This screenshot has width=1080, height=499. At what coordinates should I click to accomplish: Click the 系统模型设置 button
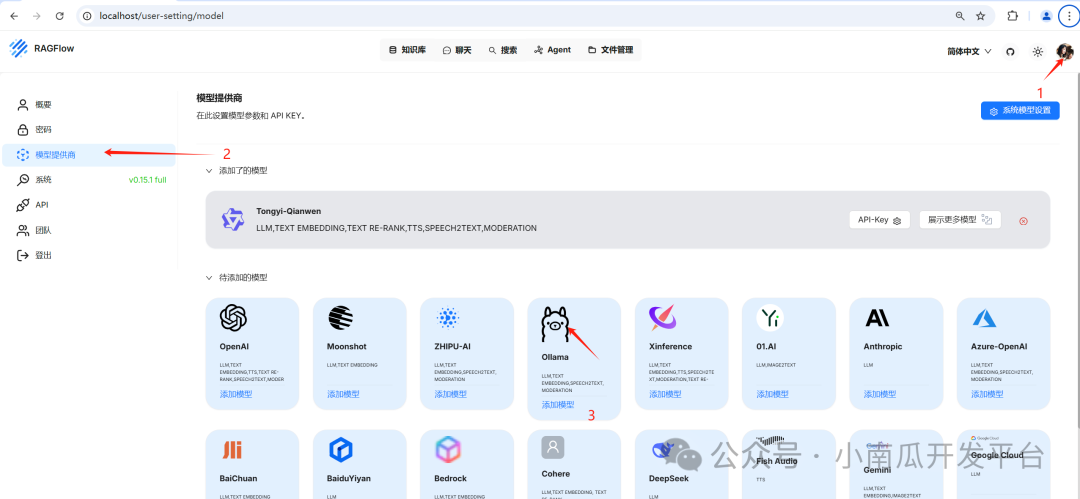click(1020, 110)
